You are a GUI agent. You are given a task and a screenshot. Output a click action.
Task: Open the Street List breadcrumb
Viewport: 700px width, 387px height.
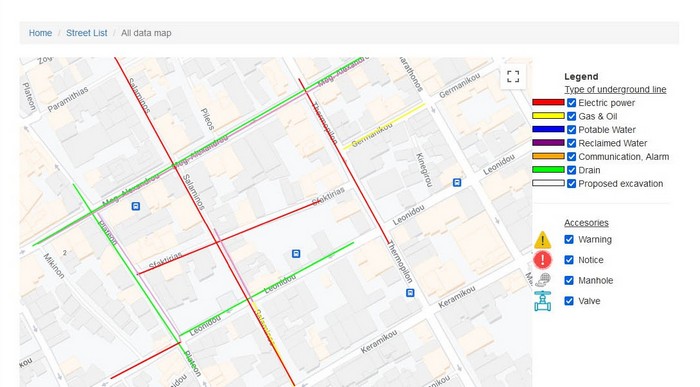(87, 33)
